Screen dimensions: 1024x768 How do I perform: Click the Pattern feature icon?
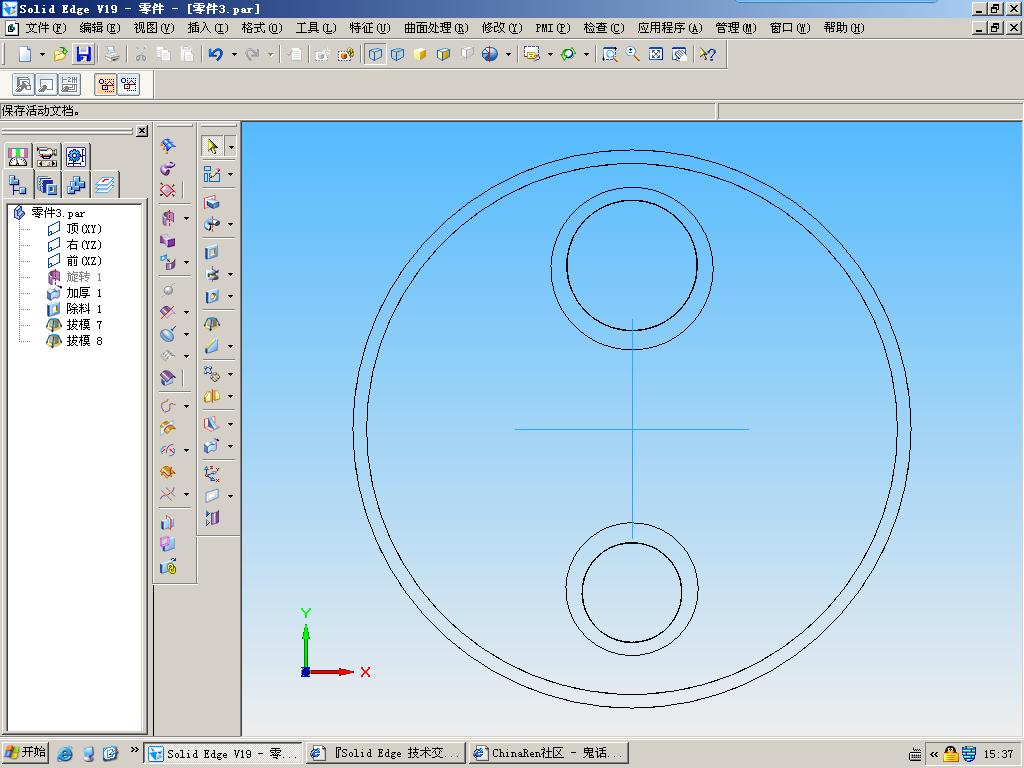[x=212, y=374]
